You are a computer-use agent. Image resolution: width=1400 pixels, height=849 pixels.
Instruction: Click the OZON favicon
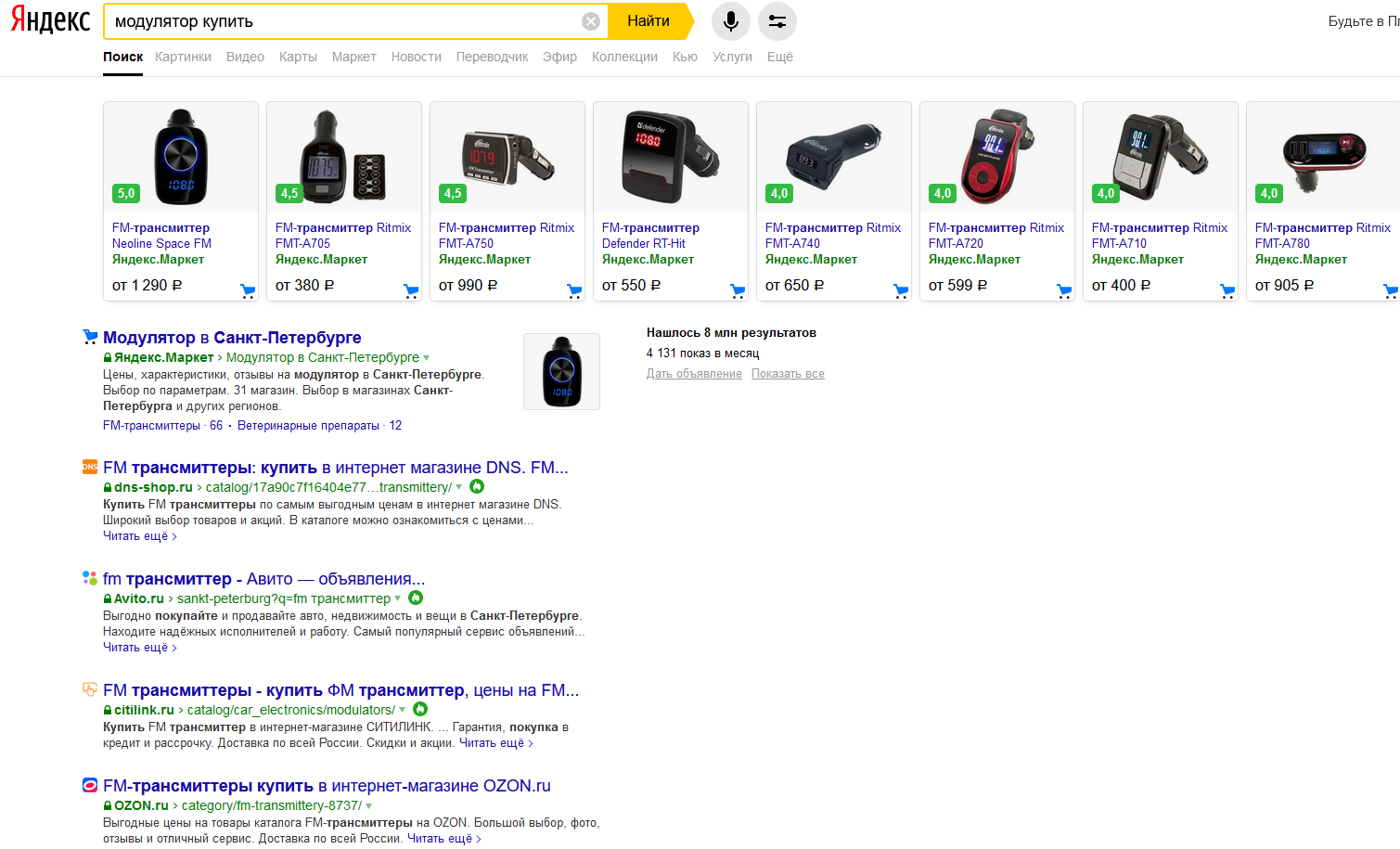(90, 785)
